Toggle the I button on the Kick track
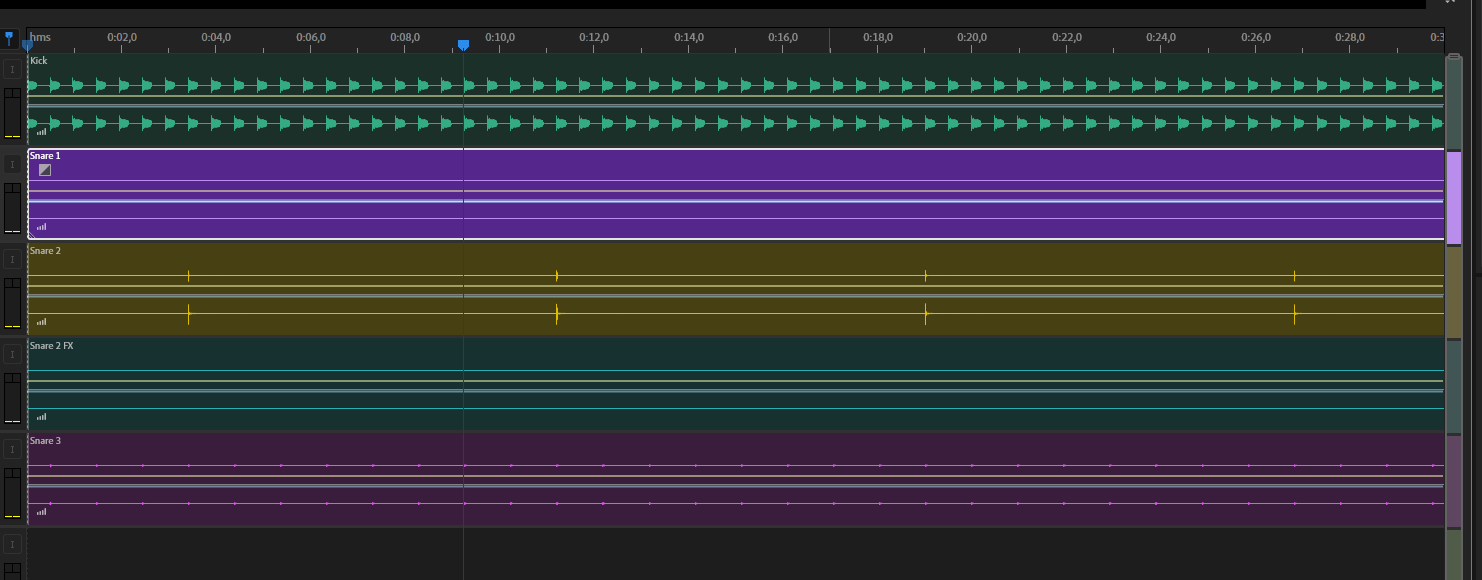 (x=12, y=69)
